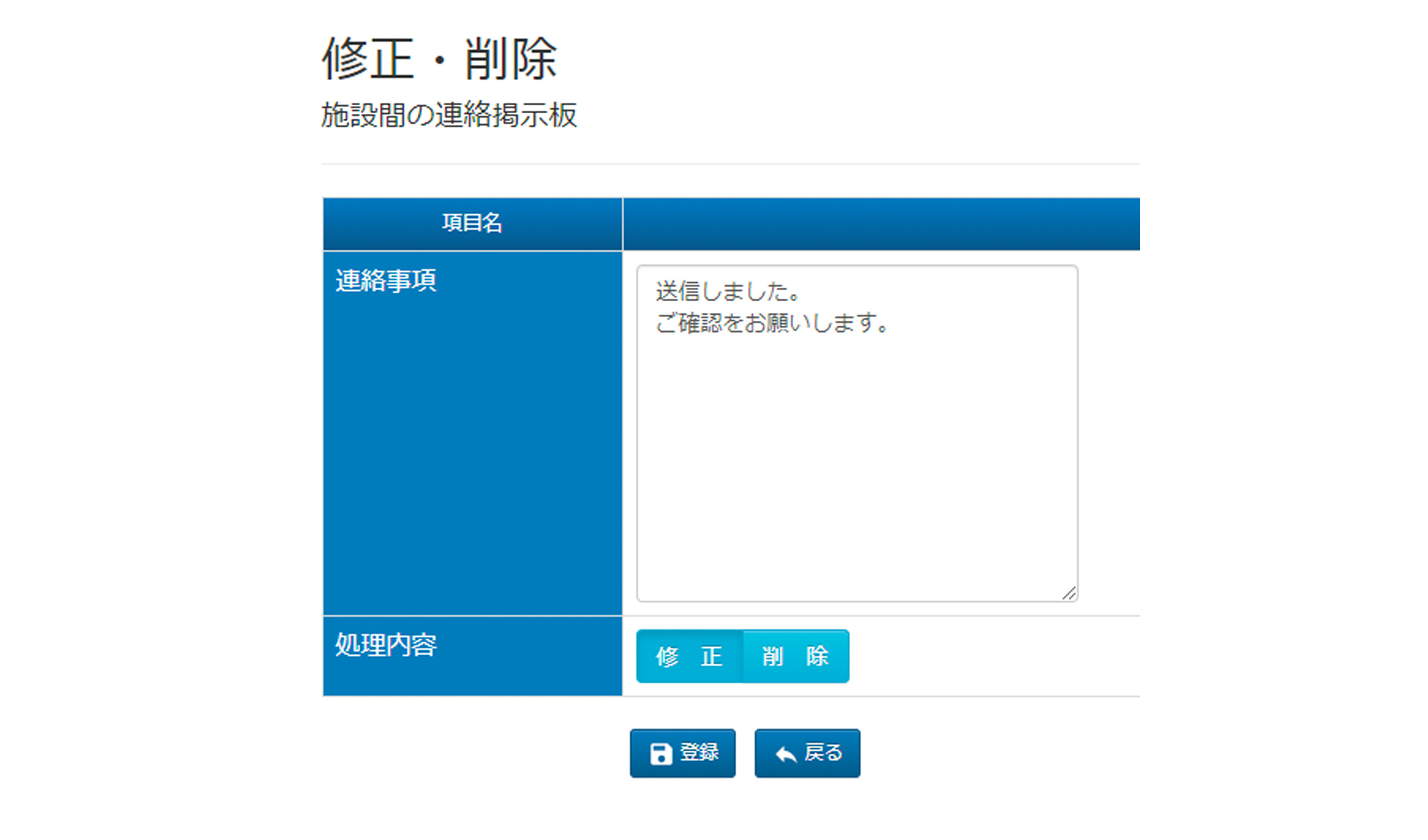This screenshot has width=1428, height=840.
Task: Click the 修正・削除 page heading
Action: pos(440,59)
